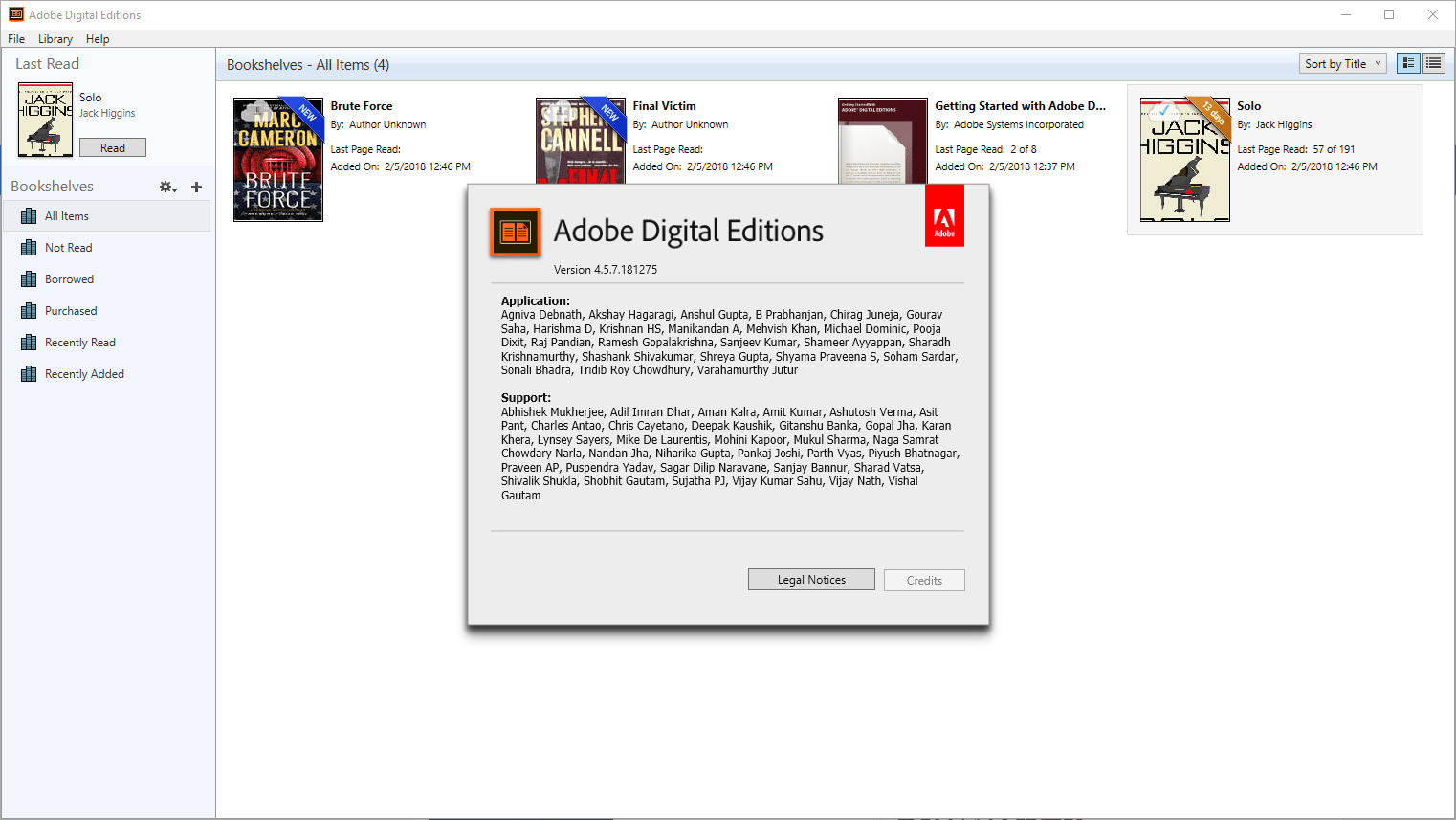Click the Adobe Digital Editions title bar icon
1456x820 pixels.
point(16,14)
